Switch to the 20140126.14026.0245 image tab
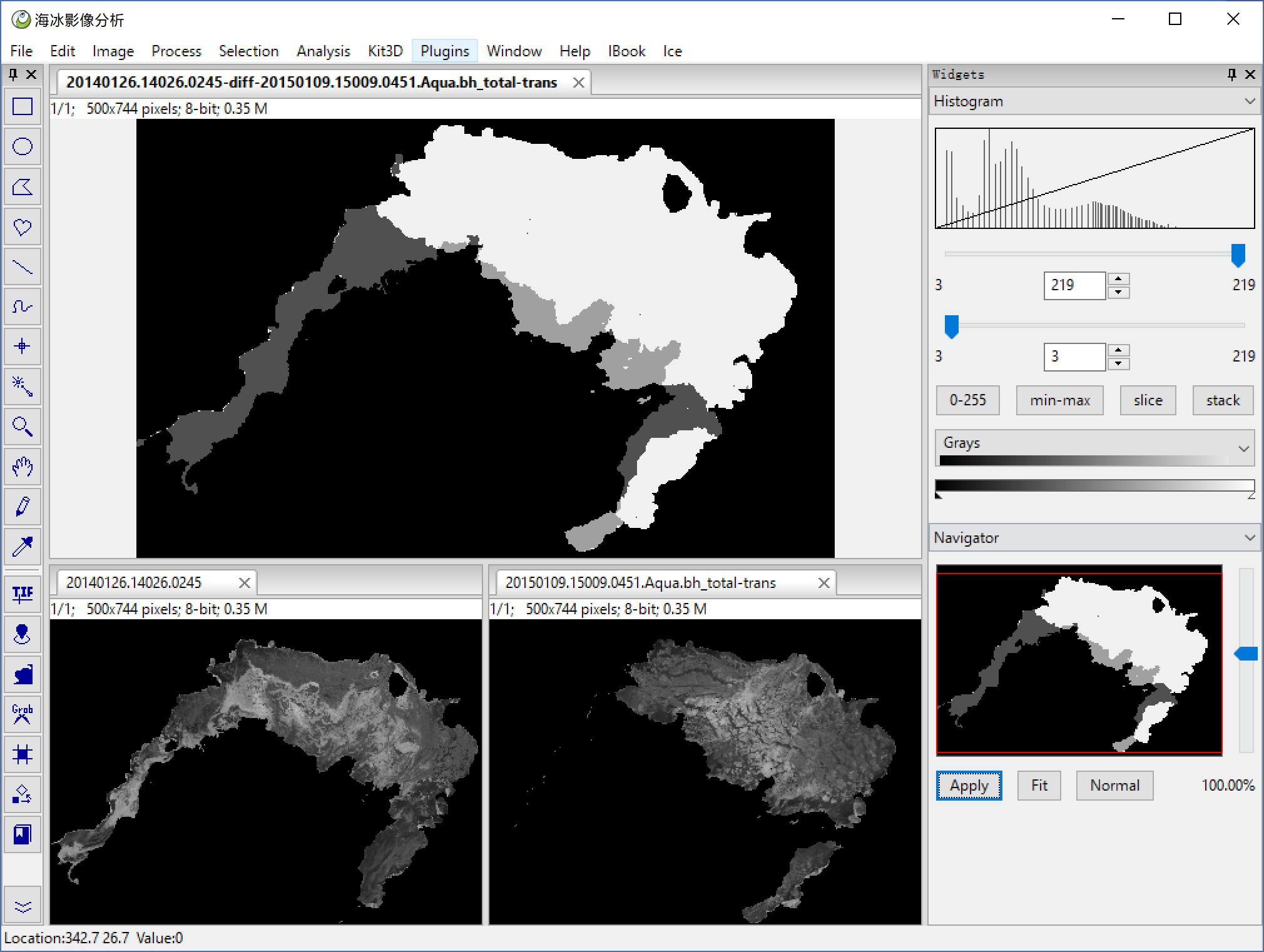The width and height of the screenshot is (1264, 952). 134,583
